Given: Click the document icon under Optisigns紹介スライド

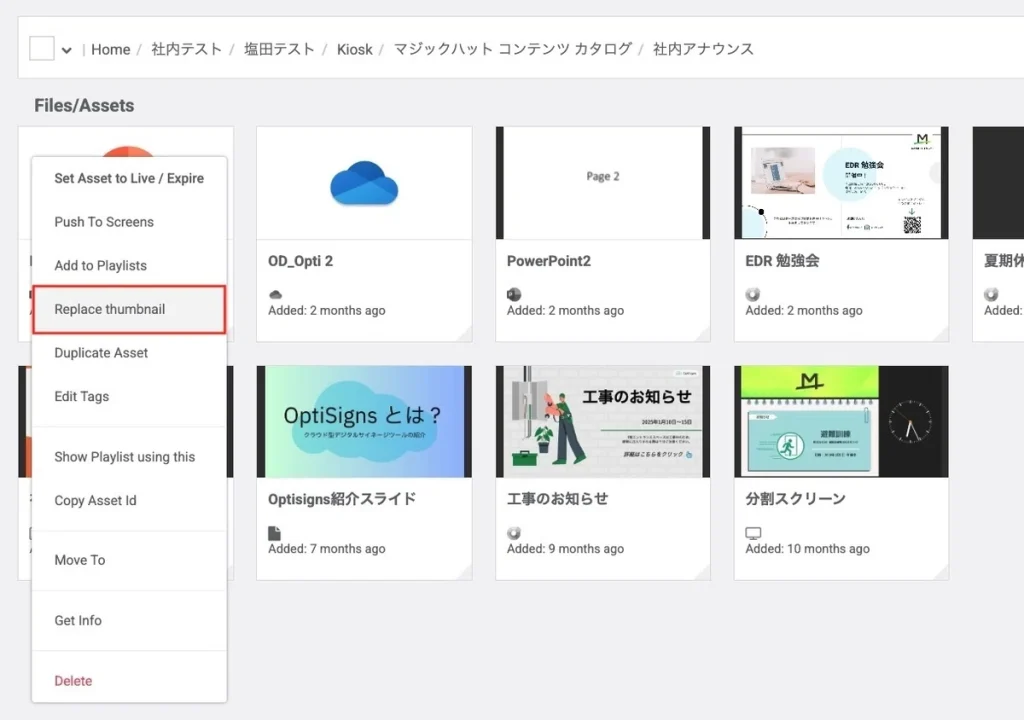Looking at the screenshot, I should pyautogui.click(x=275, y=533).
